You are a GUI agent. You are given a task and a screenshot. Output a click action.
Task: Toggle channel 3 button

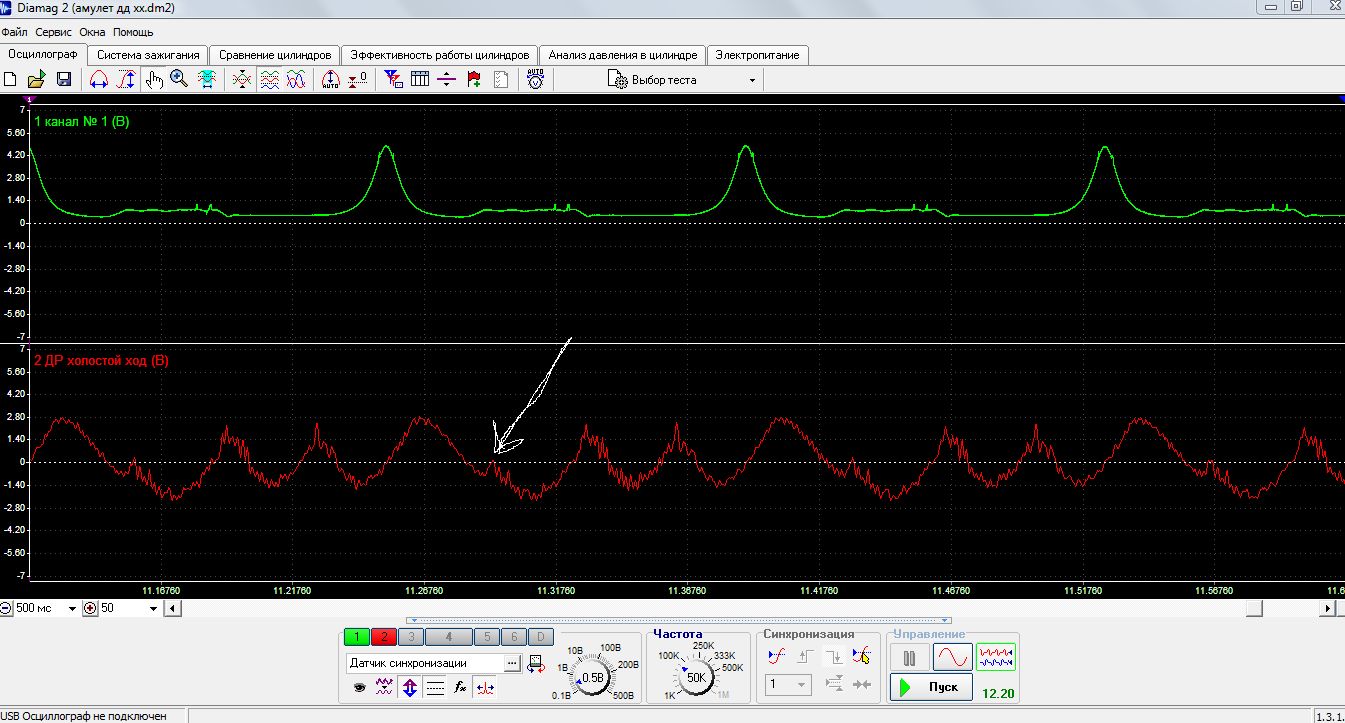[410, 636]
